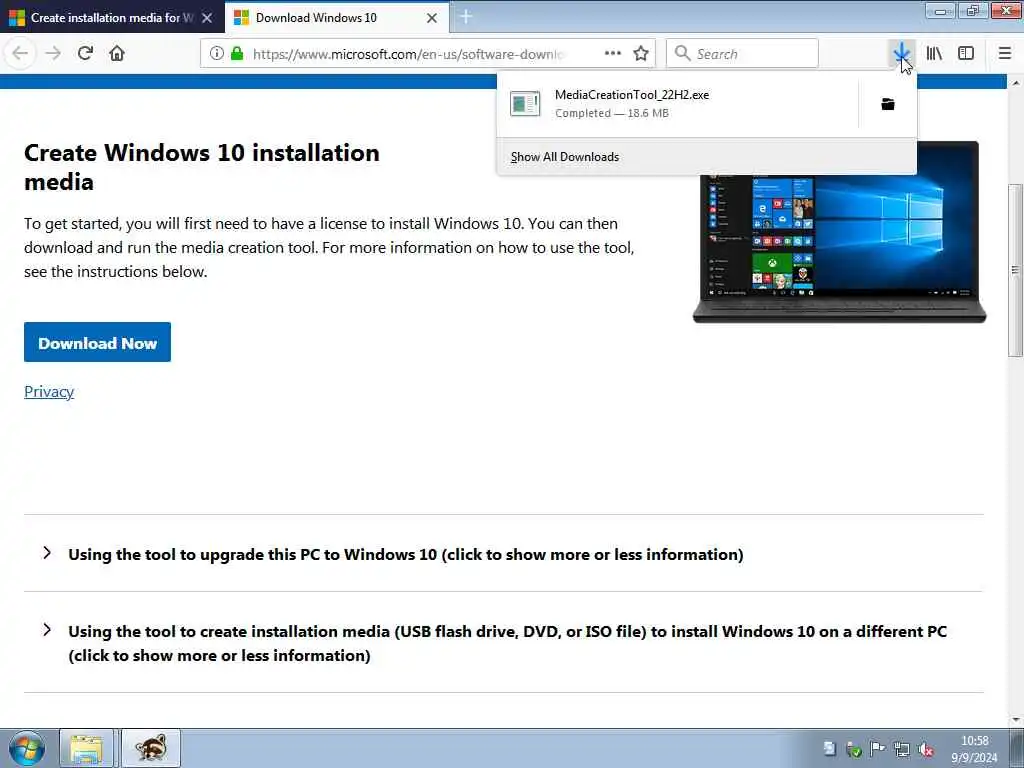The height and width of the screenshot is (768, 1024).
Task: Click the Download Now button
Action: 97,342
